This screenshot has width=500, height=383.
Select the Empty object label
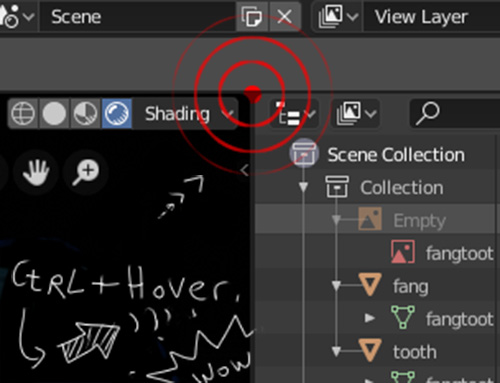(419, 221)
